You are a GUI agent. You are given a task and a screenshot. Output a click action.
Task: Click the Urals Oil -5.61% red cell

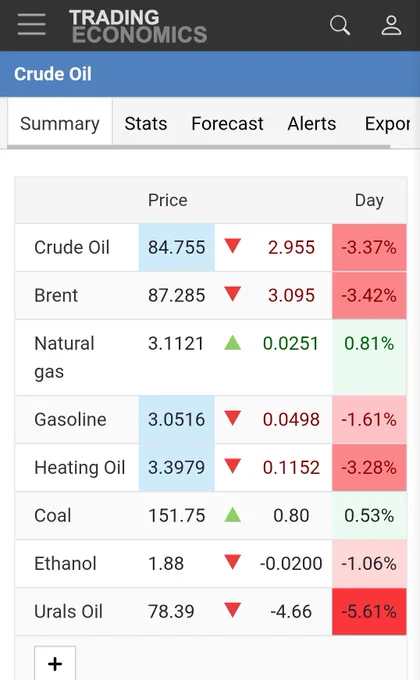369,611
